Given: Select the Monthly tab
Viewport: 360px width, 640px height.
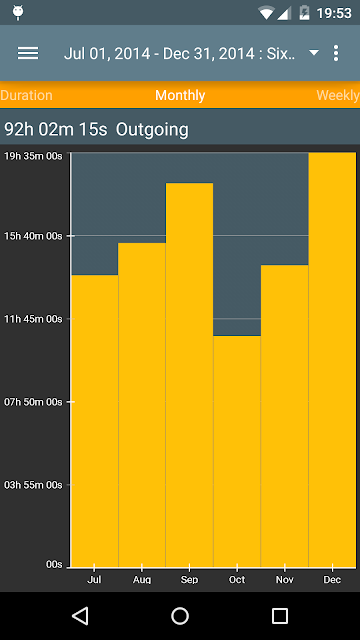Looking at the screenshot, I should pos(180,95).
